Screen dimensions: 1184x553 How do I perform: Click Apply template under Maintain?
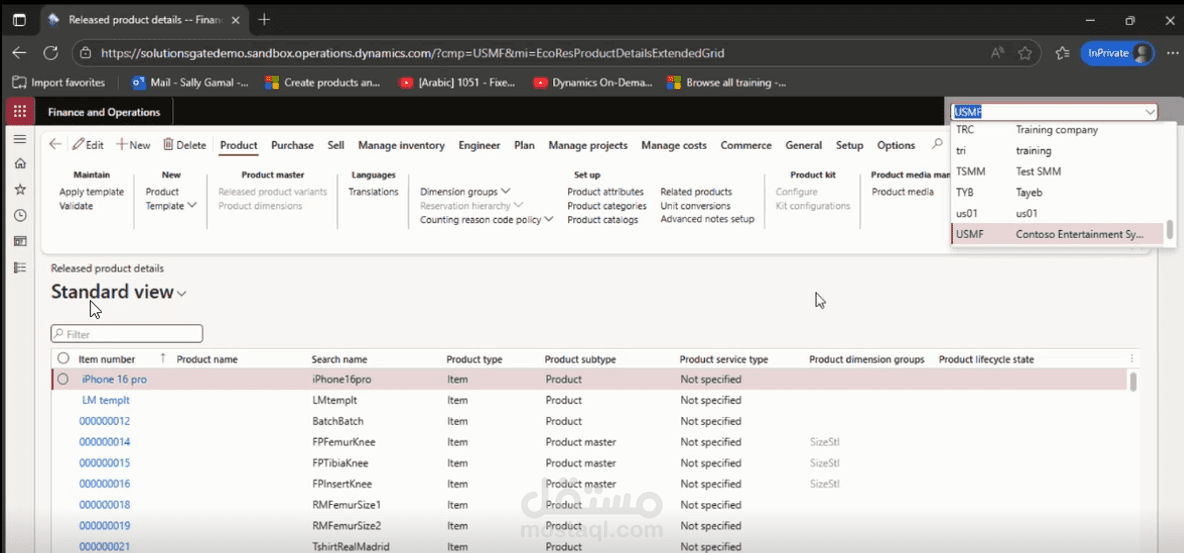[x=91, y=192]
